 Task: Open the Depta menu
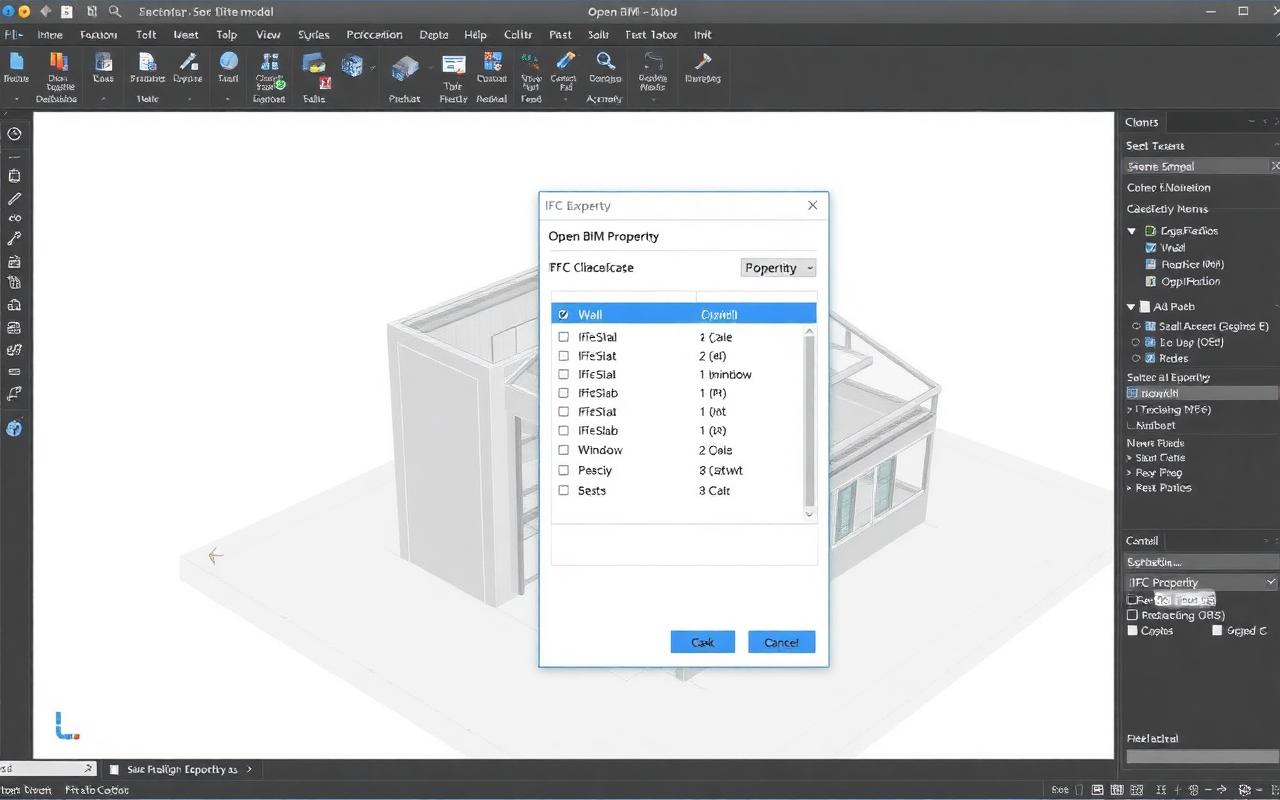click(434, 34)
